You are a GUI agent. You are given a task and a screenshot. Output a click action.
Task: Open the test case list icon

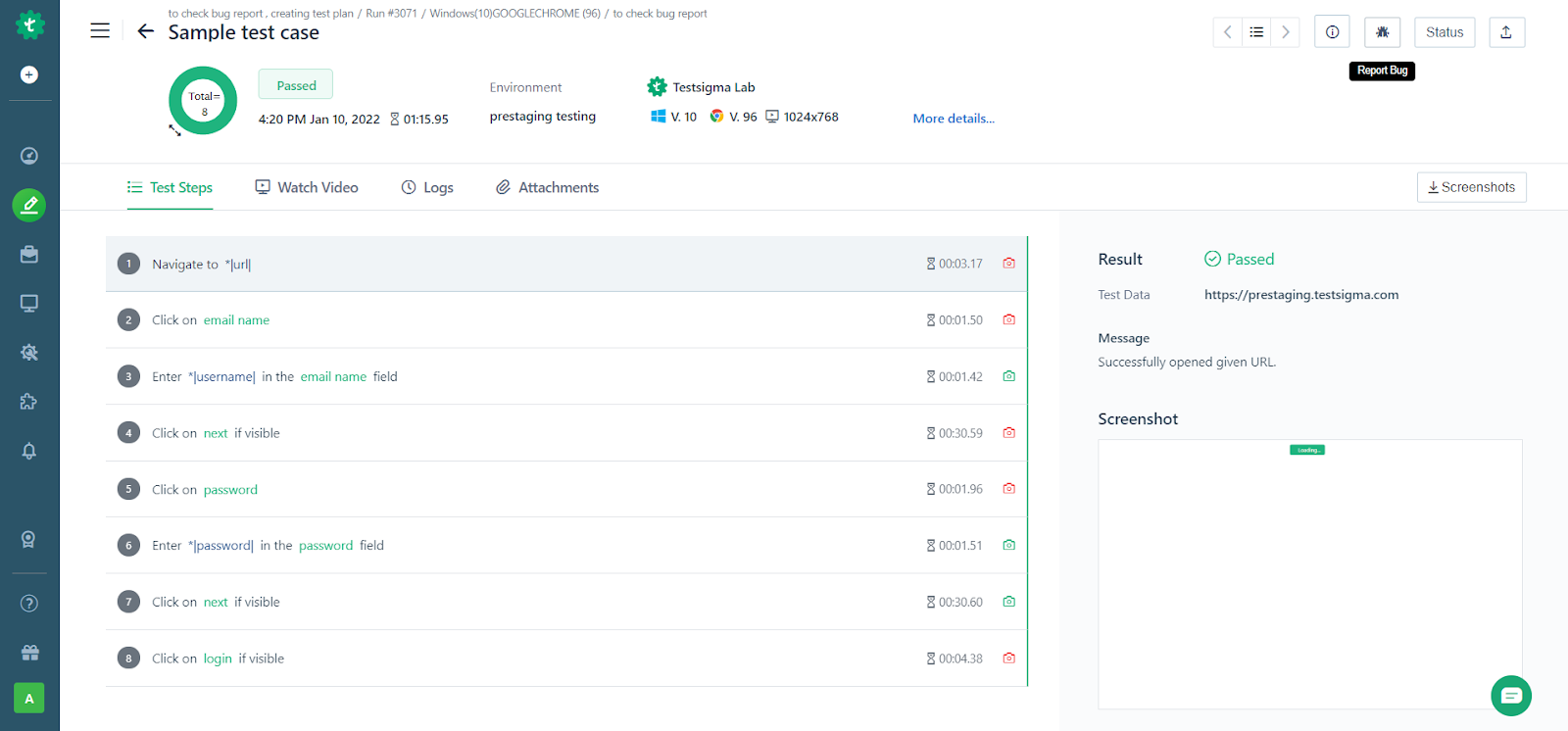click(x=1256, y=32)
